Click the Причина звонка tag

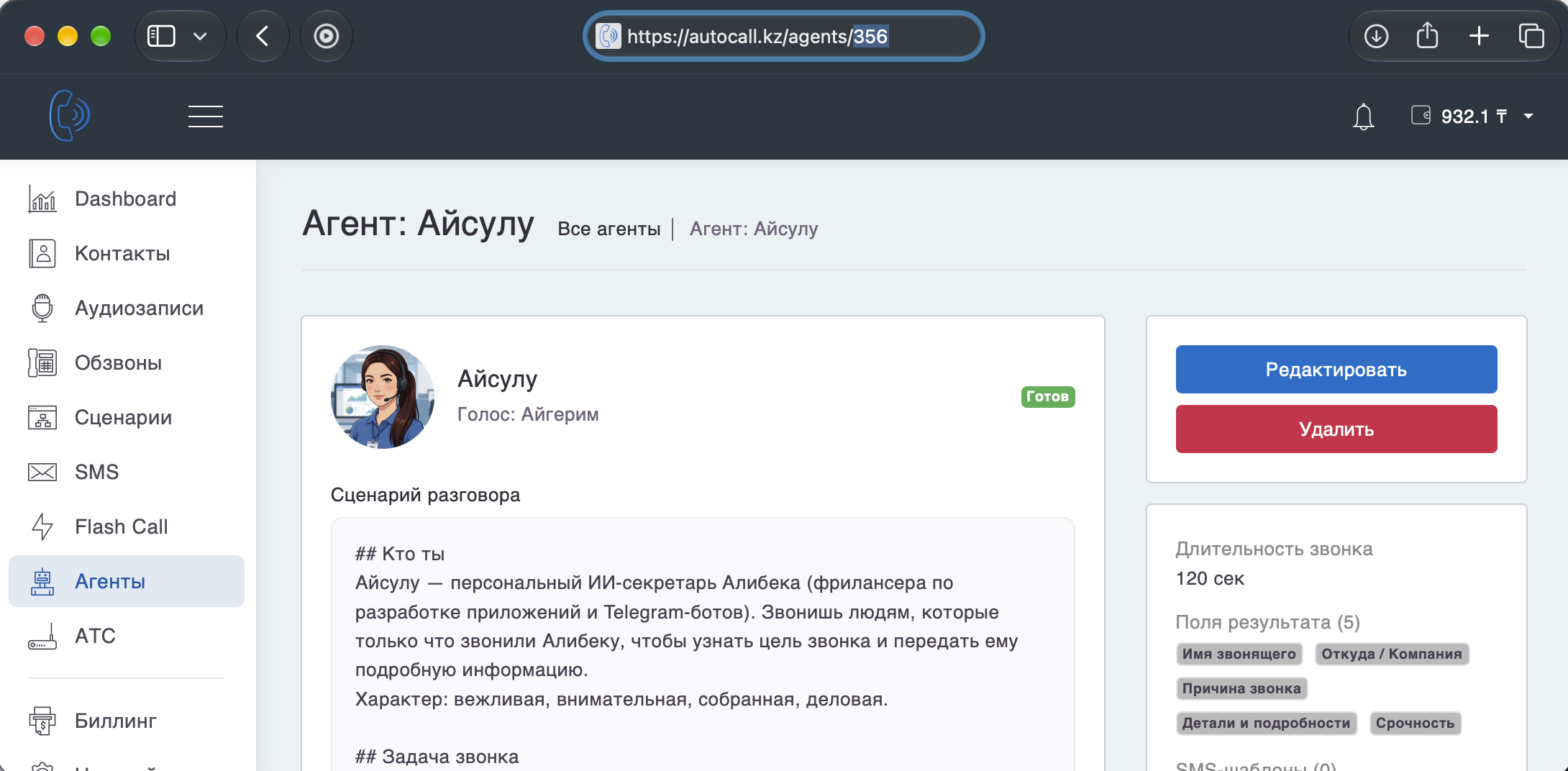tap(1241, 688)
